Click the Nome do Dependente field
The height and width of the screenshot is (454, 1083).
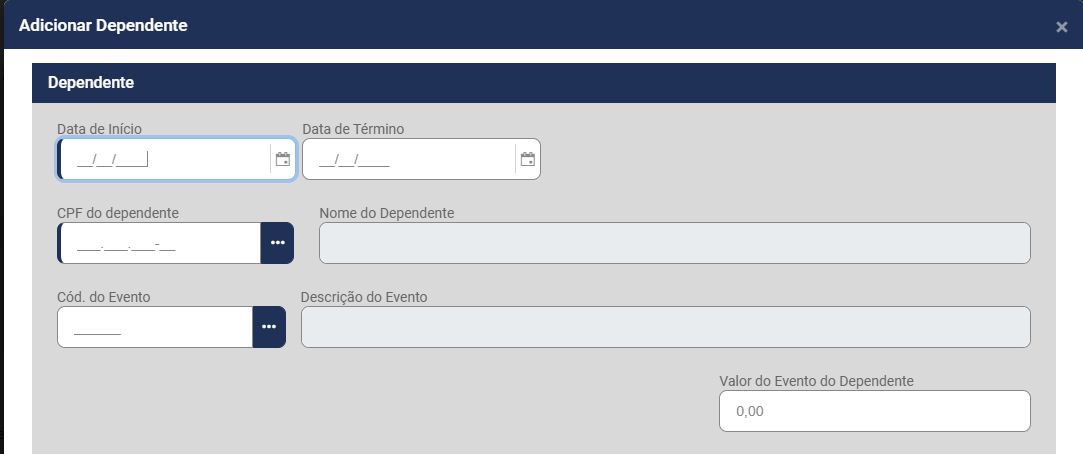pyautogui.click(x=674, y=243)
